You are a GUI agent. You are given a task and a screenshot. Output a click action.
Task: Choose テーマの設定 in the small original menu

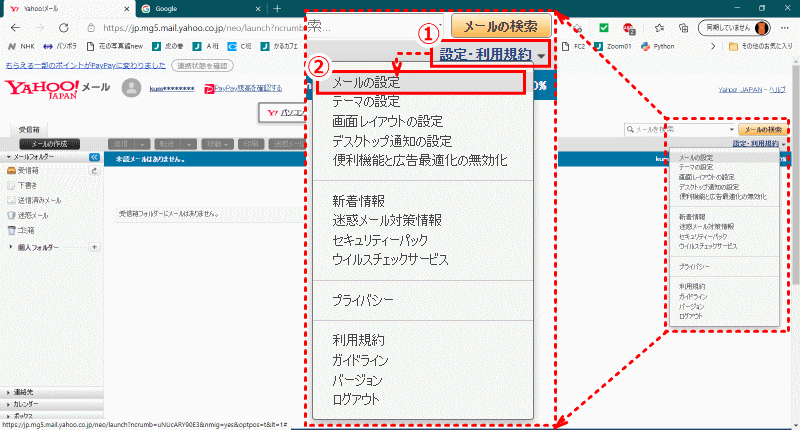pyautogui.click(x=695, y=167)
